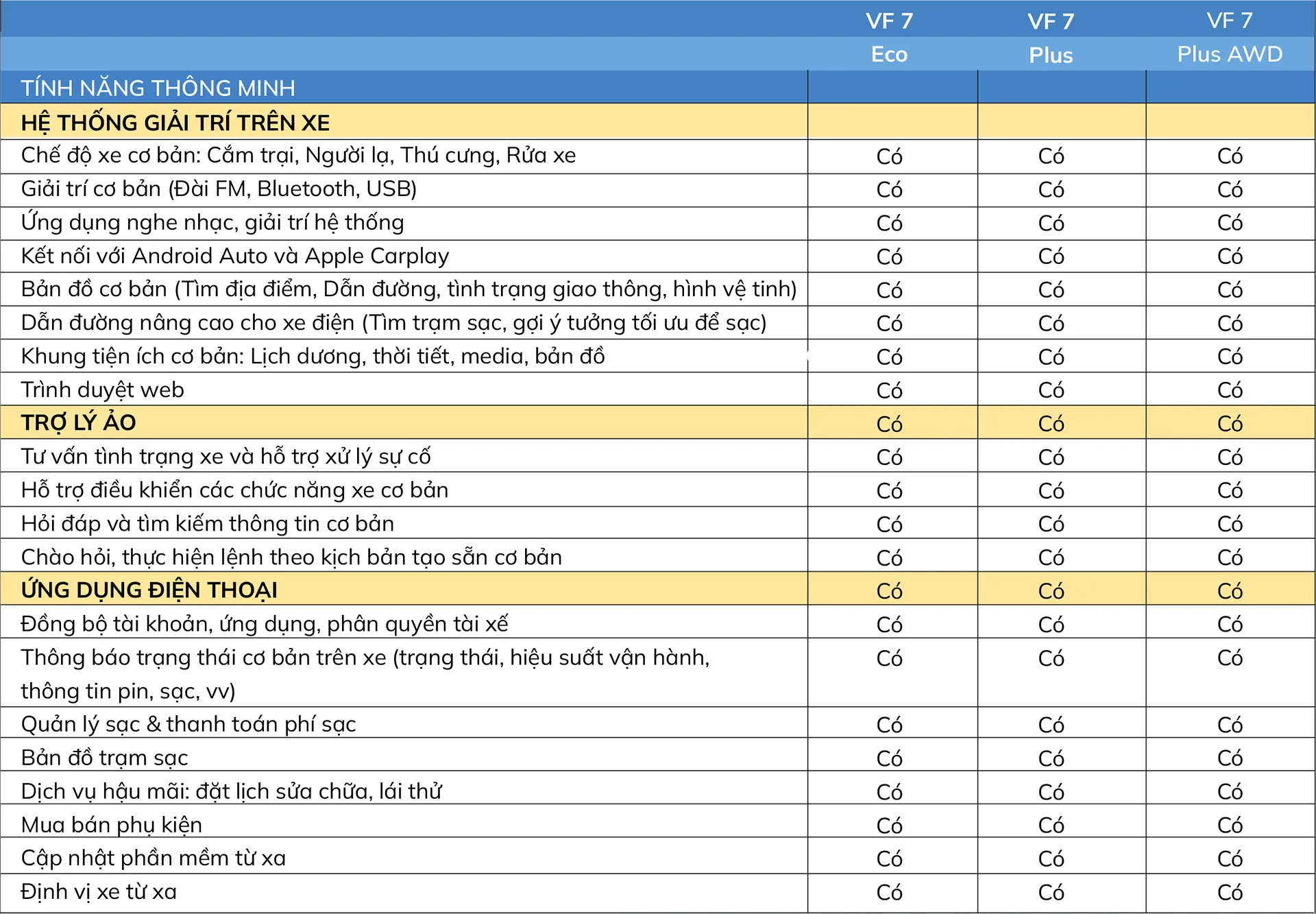Select Giải trí cơ bản (Đài FM, Bluetooth, USB)
Viewport: 1316px width, 914px height.
pos(219,189)
